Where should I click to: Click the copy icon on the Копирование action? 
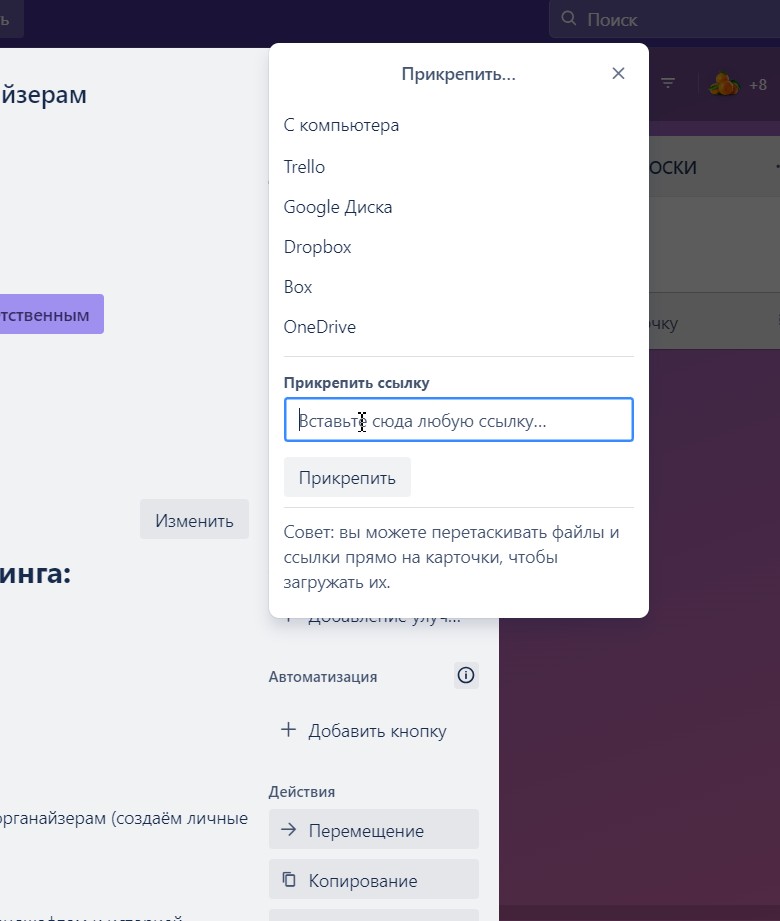(x=287, y=880)
